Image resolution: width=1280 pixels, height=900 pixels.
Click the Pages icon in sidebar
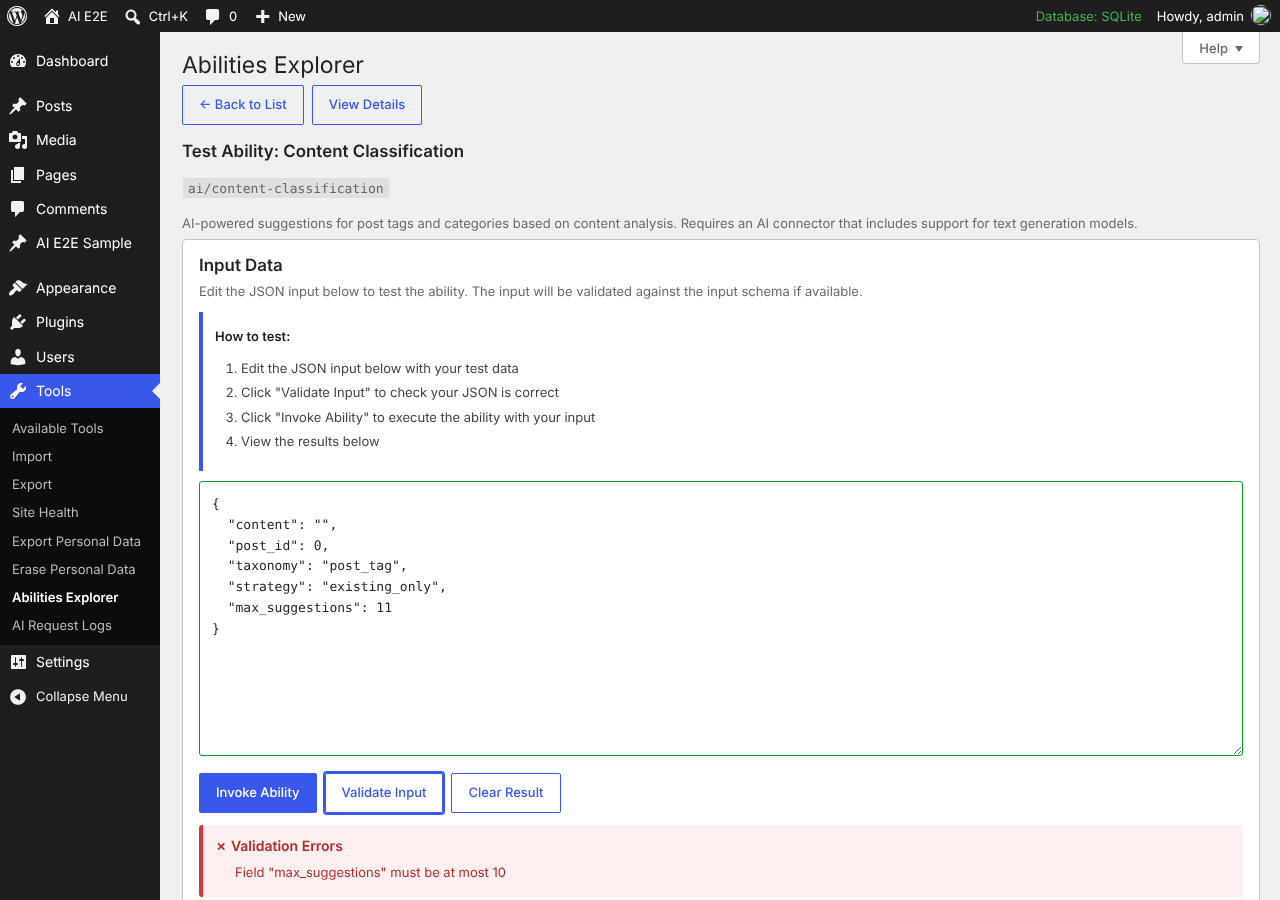tap(18, 175)
